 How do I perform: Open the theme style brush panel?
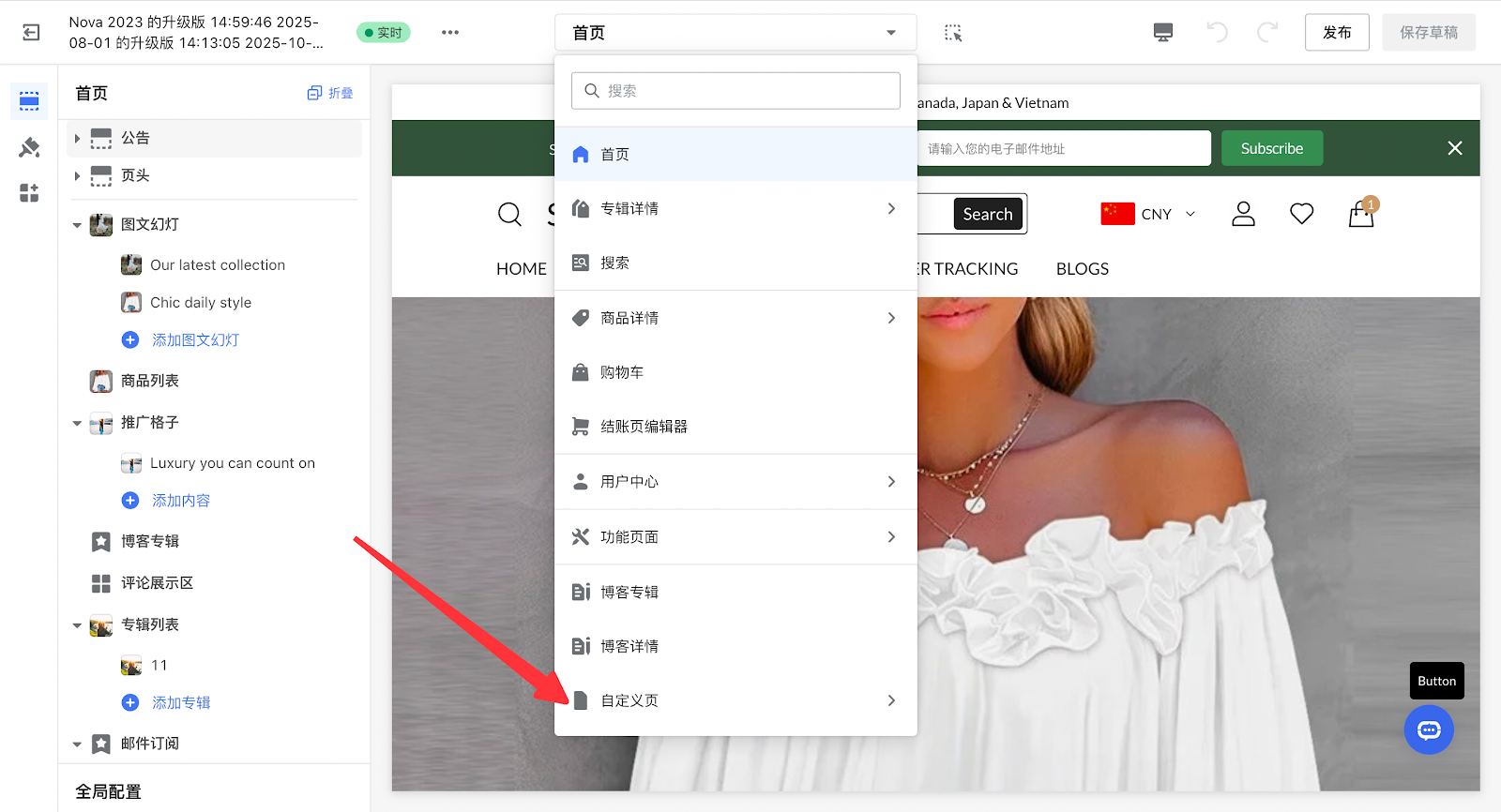[x=29, y=147]
